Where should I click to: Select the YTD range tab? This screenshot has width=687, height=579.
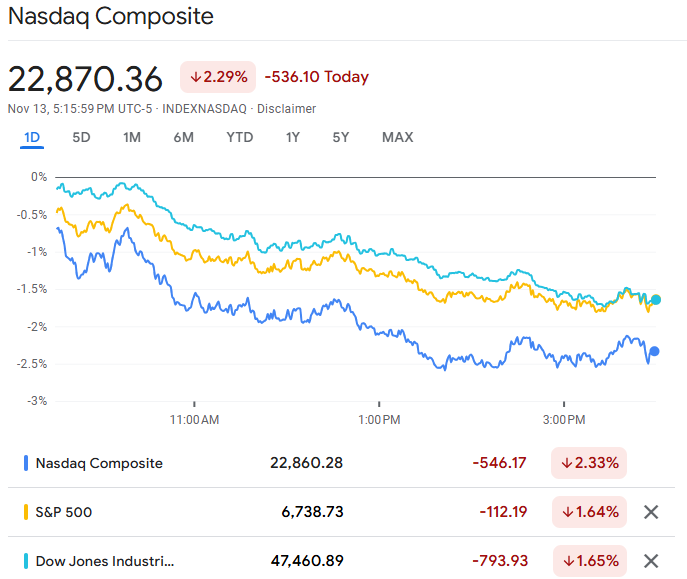pyautogui.click(x=239, y=137)
